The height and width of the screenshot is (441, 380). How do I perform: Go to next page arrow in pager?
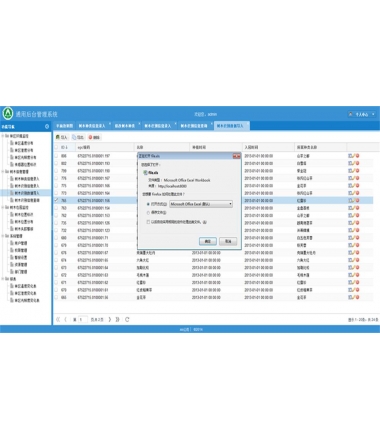[x=110, y=319]
